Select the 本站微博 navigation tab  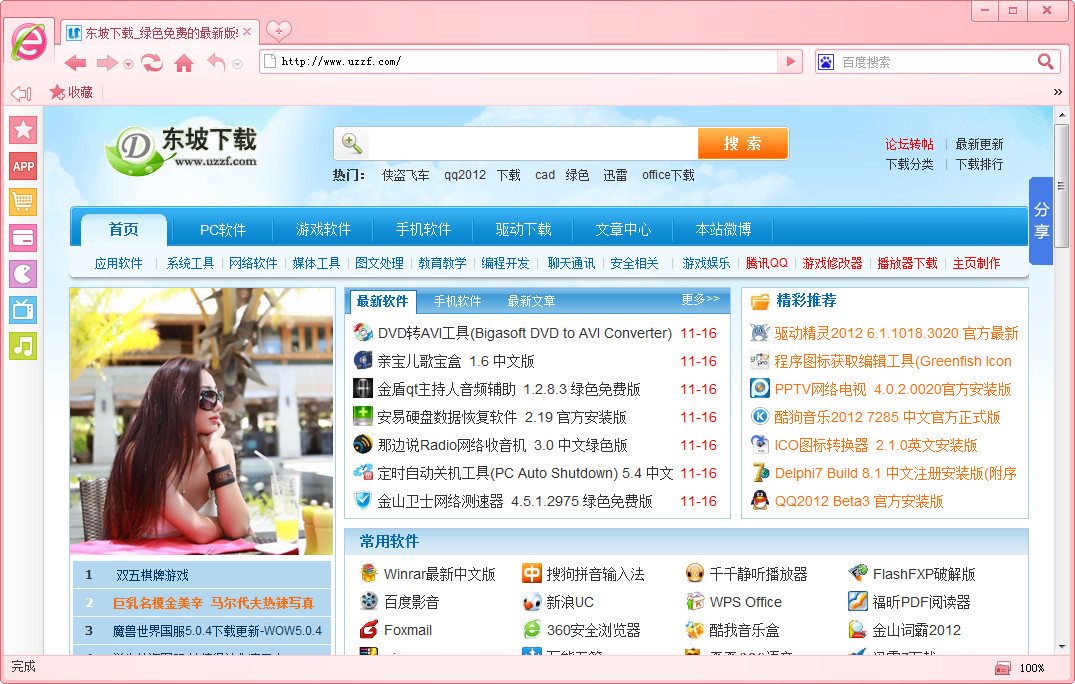click(x=723, y=230)
